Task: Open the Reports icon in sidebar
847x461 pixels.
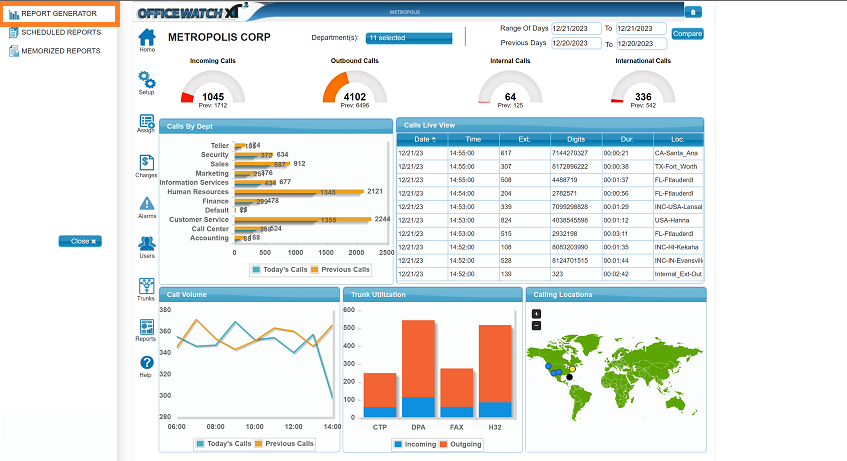Action: click(146, 326)
